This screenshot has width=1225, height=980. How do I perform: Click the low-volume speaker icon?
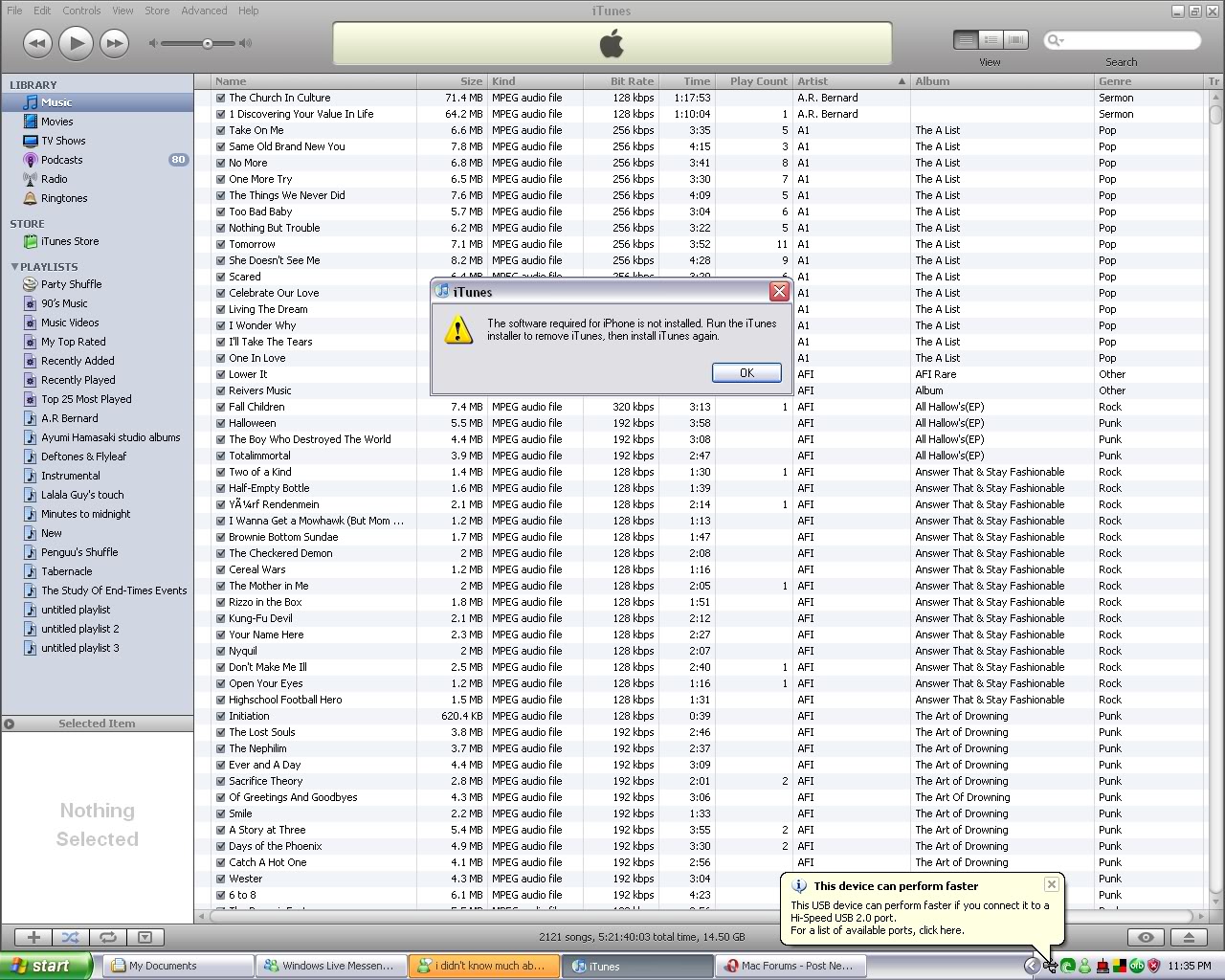[153, 43]
